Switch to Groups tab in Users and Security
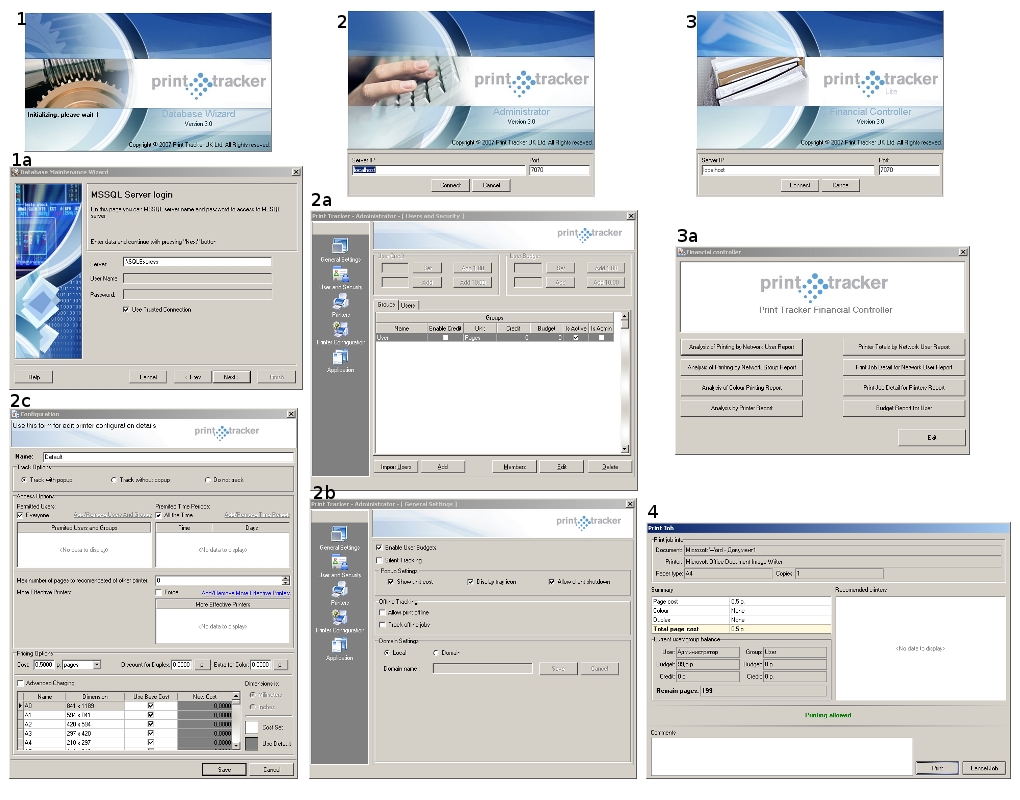The width and height of the screenshot is (1020, 800). click(386, 304)
